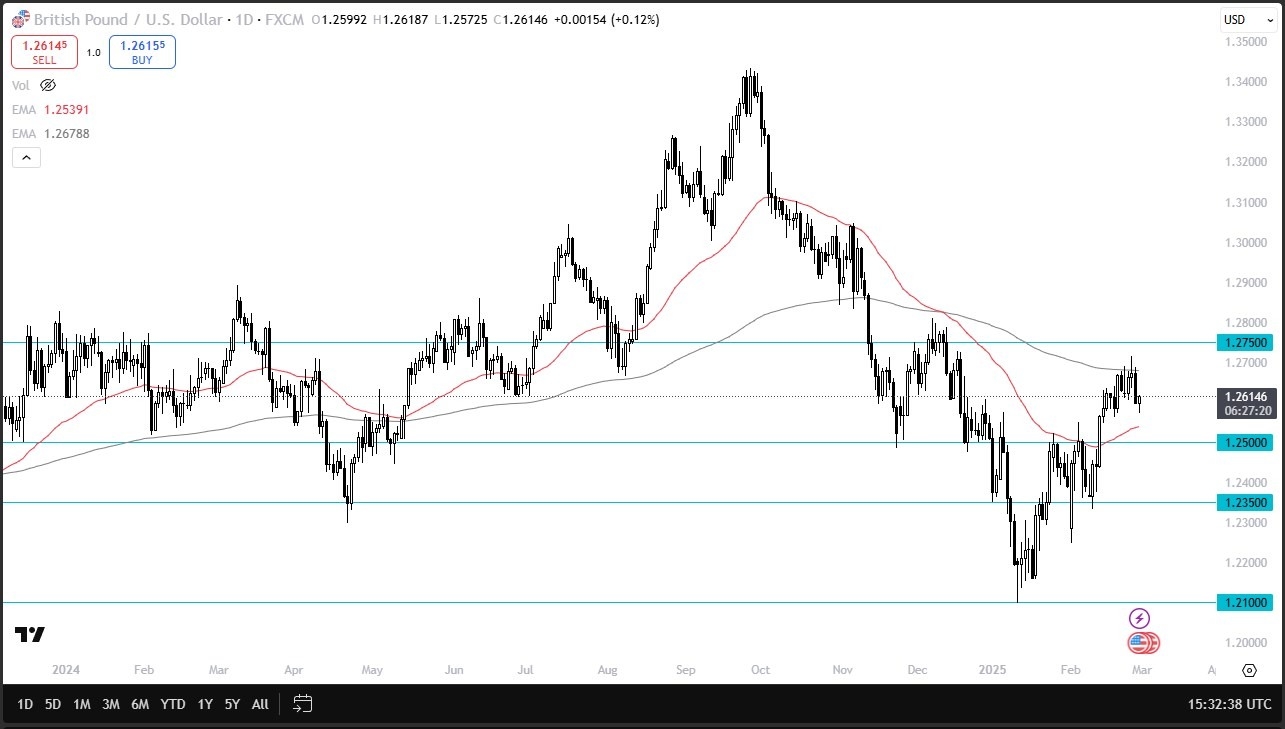Click the SELL button at 1.26145
The height and width of the screenshot is (729, 1285).
44,52
